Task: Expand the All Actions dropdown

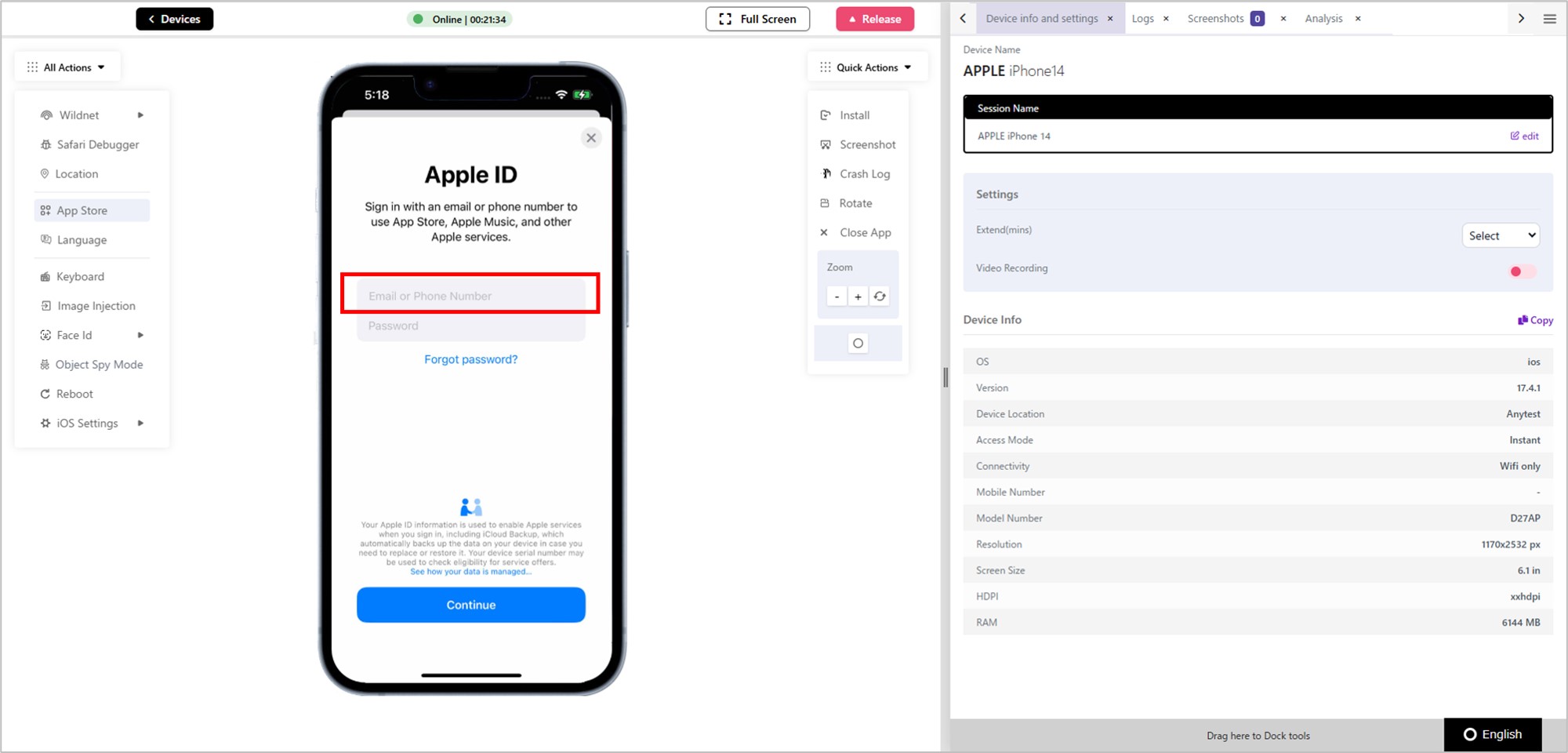Action: [x=67, y=67]
